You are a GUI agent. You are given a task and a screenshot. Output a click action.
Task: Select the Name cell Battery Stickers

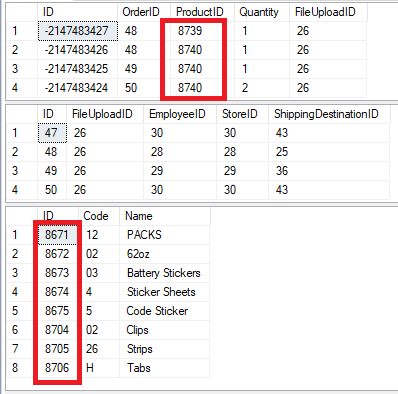(165, 273)
